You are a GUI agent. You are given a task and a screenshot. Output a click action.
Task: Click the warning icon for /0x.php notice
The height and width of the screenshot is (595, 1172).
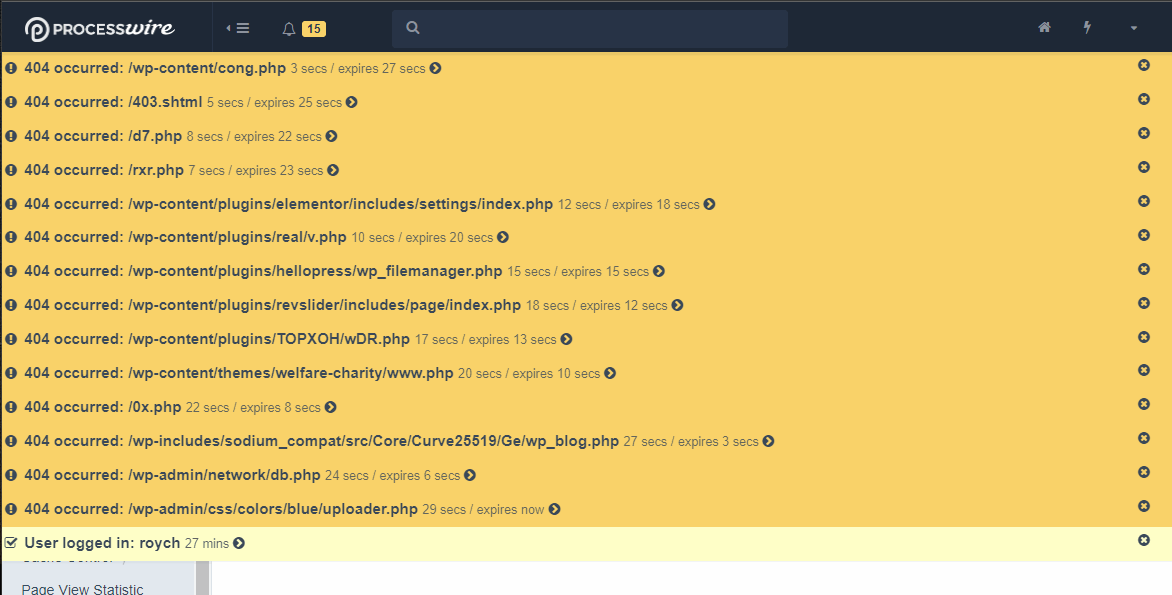[11, 407]
